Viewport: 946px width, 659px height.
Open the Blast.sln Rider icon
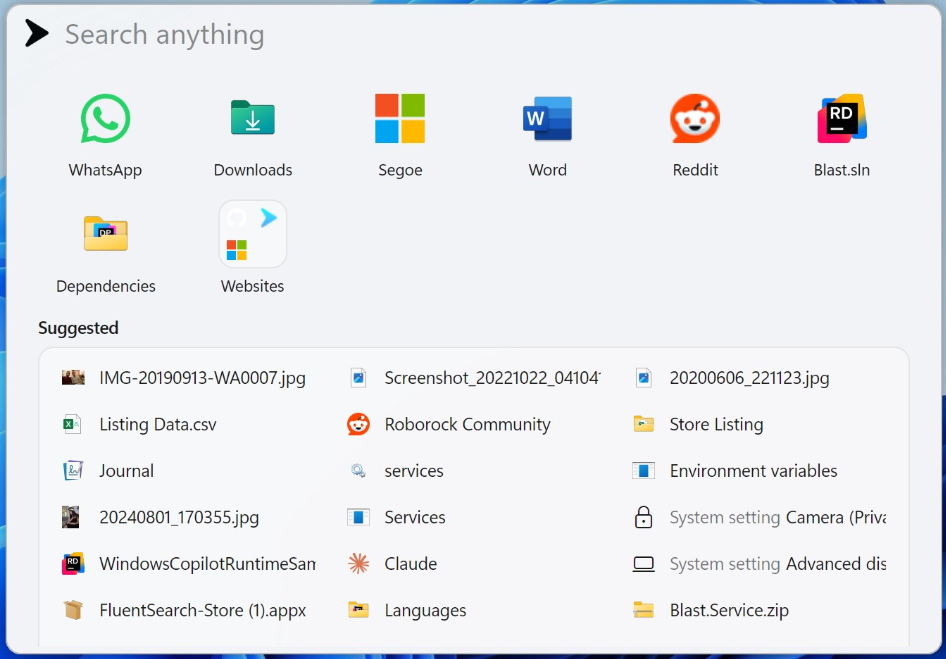[842, 118]
